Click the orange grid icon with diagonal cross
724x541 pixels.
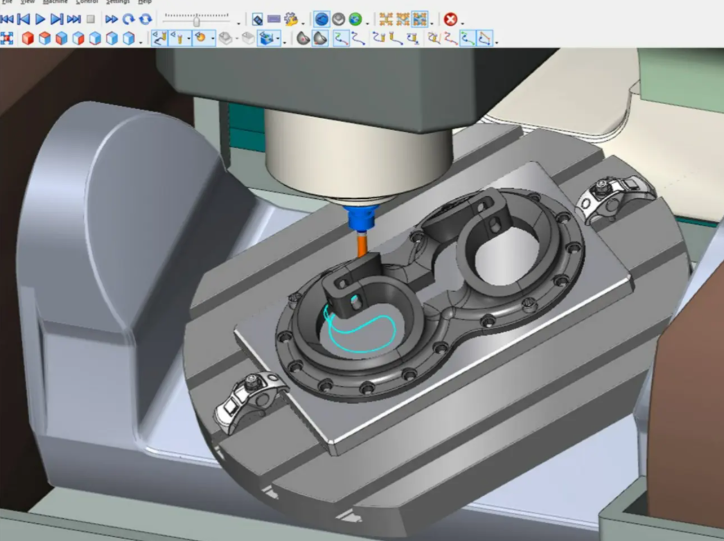403,19
